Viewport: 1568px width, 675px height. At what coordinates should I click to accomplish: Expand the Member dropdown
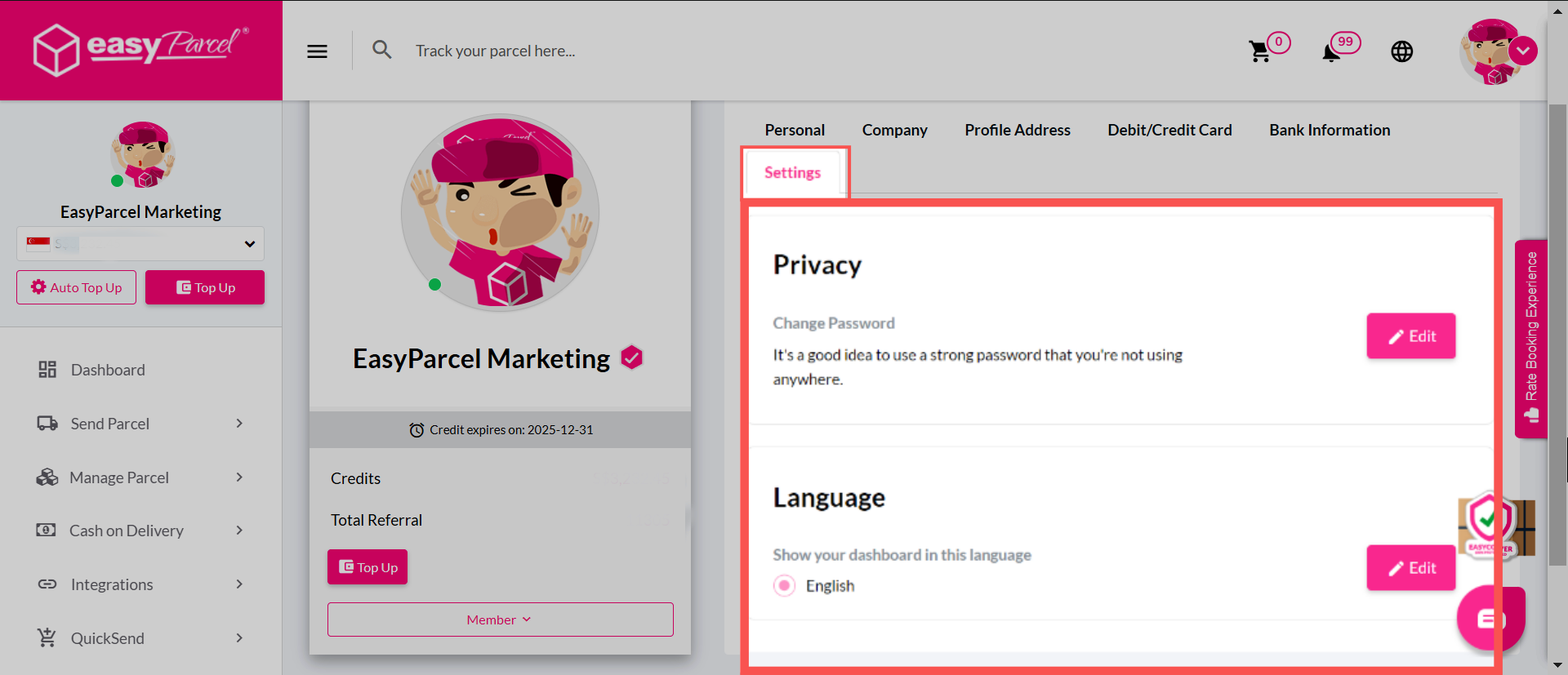pyautogui.click(x=500, y=619)
